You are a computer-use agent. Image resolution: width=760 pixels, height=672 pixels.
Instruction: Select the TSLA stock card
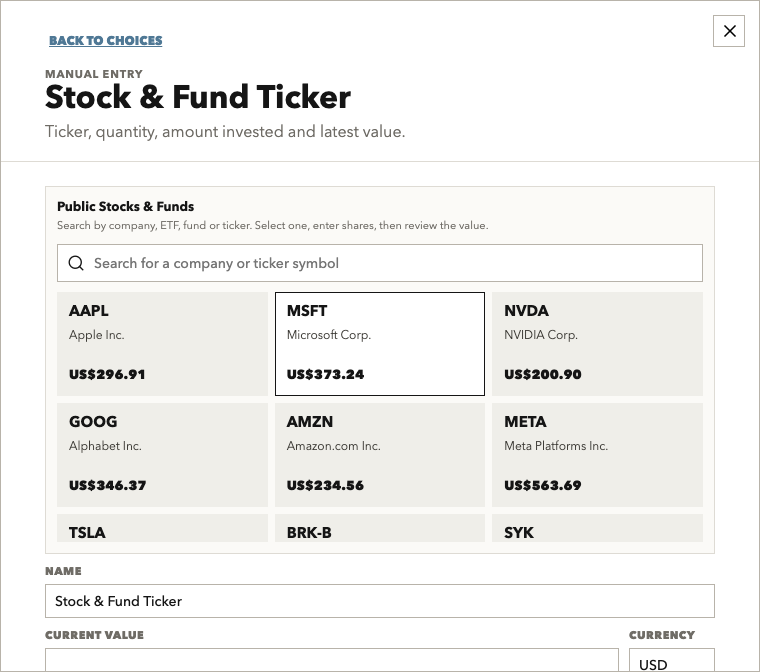coord(162,528)
